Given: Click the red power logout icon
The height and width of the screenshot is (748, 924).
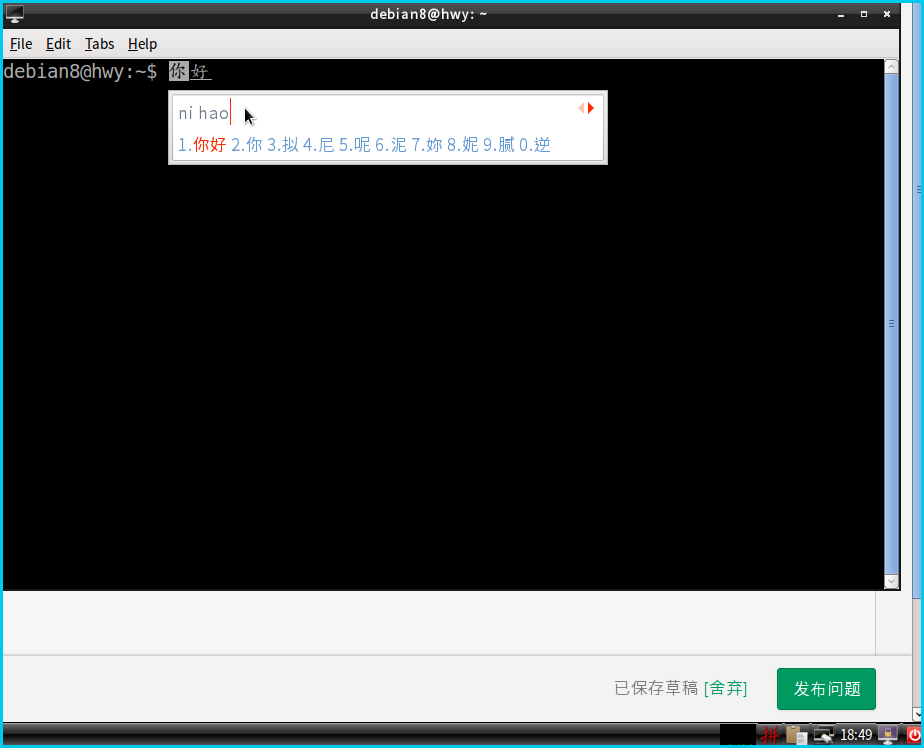Looking at the screenshot, I should [x=914, y=735].
